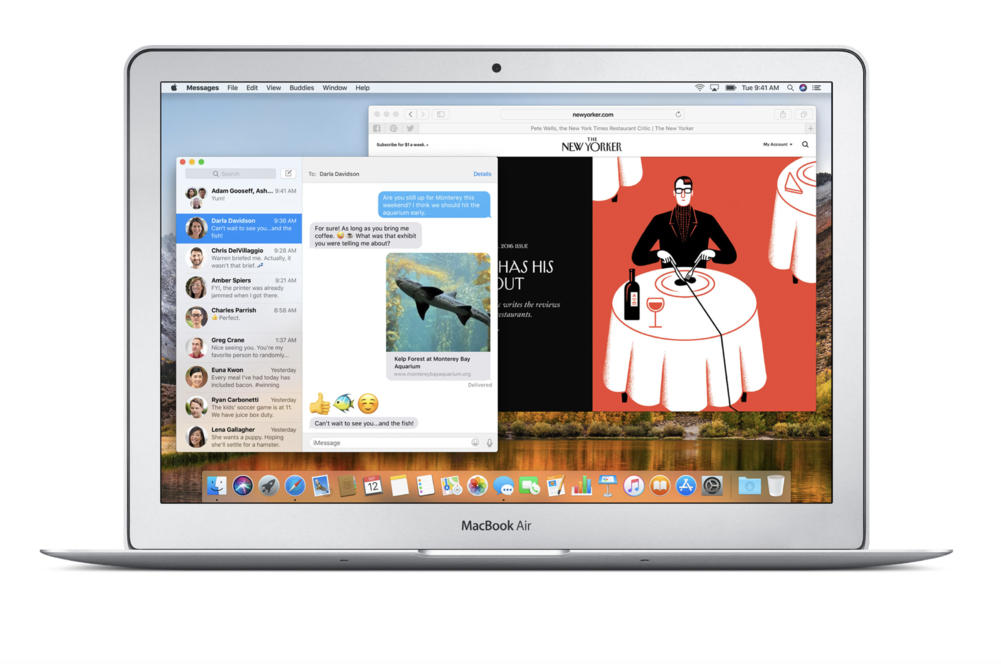Viewport: 1001px width, 665px height.
Task: Click the iMessage text input field
Action: 370,442
